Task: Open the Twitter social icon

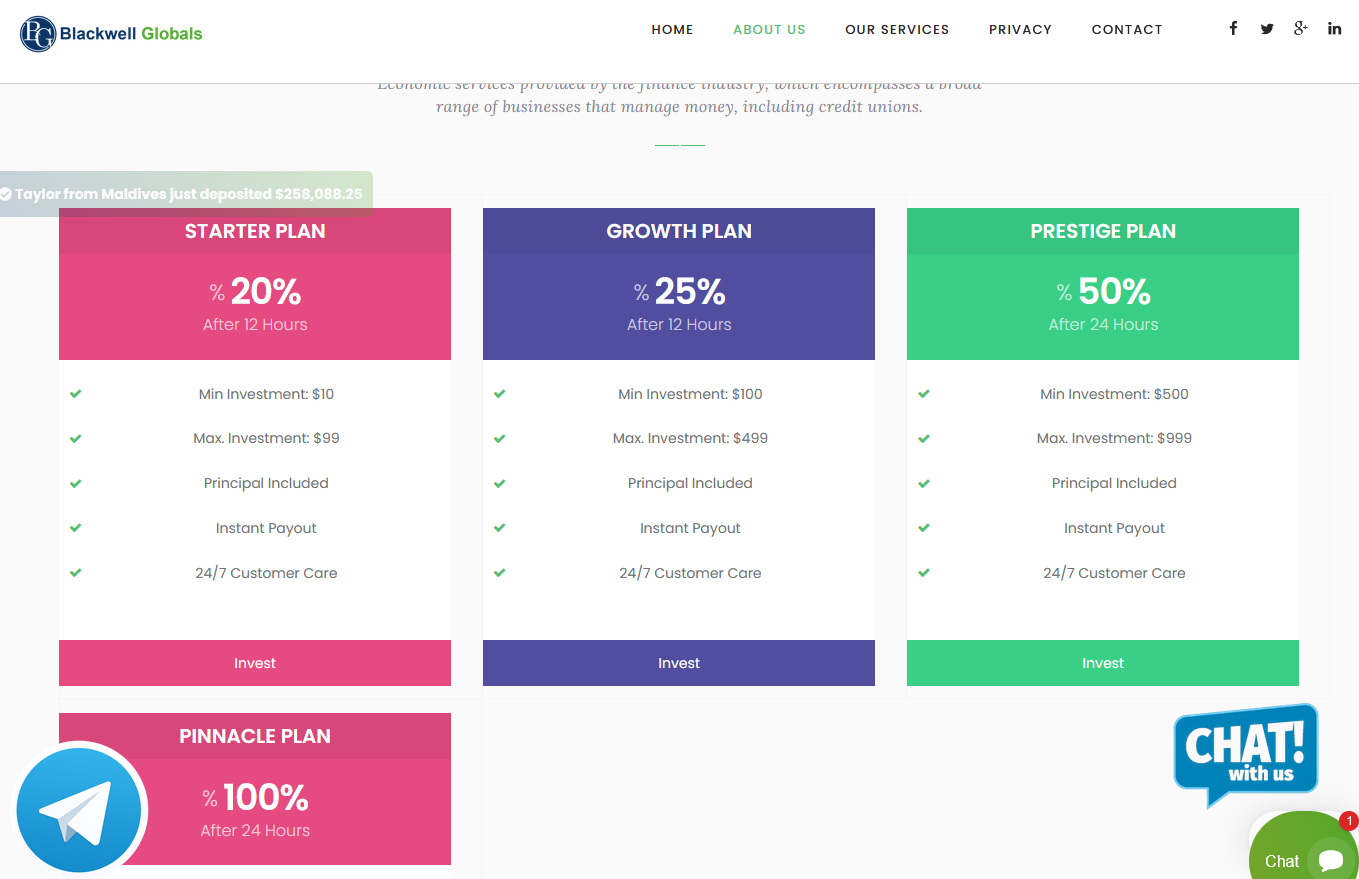Action: pos(1267,29)
